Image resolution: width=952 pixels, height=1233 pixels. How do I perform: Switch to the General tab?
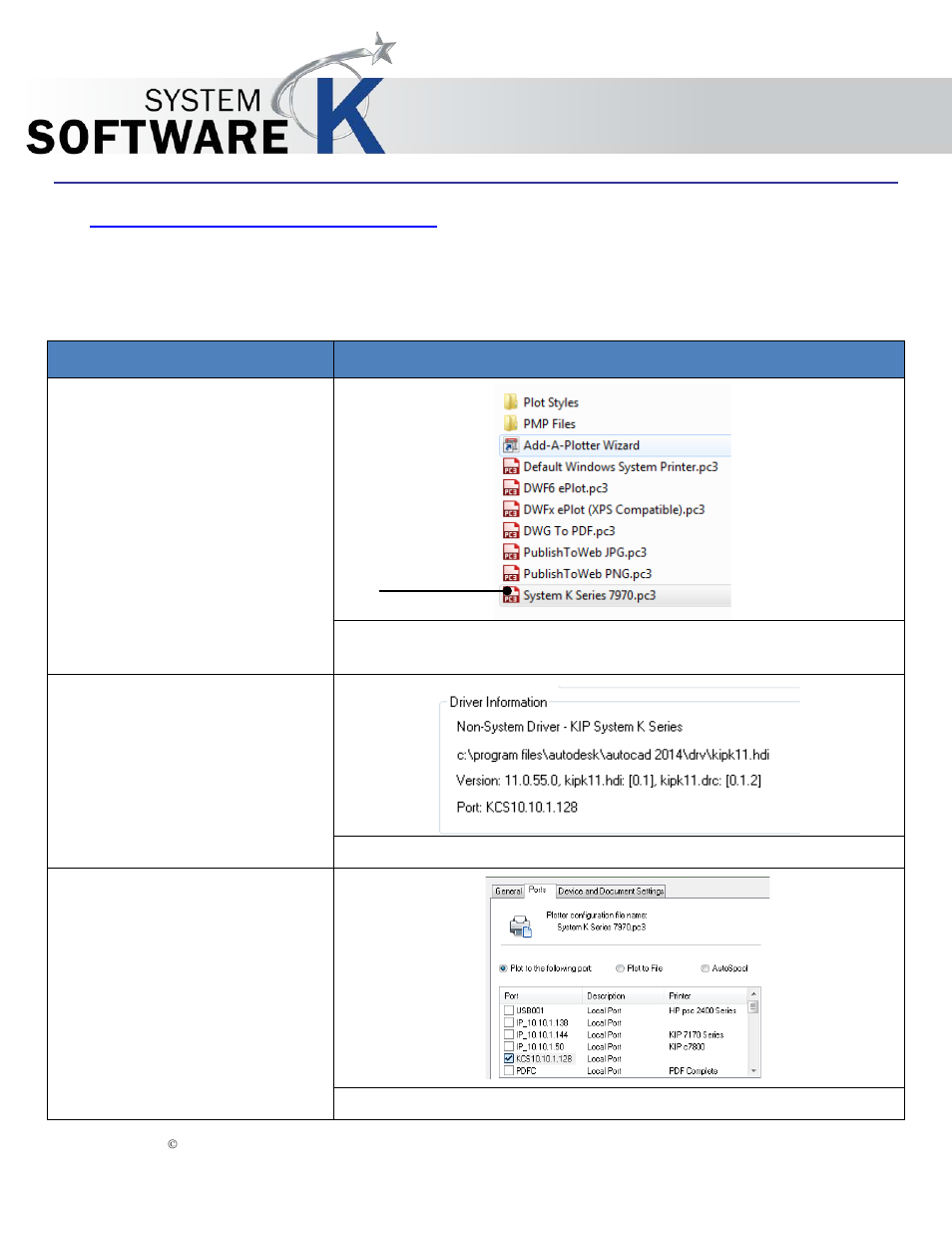[509, 891]
